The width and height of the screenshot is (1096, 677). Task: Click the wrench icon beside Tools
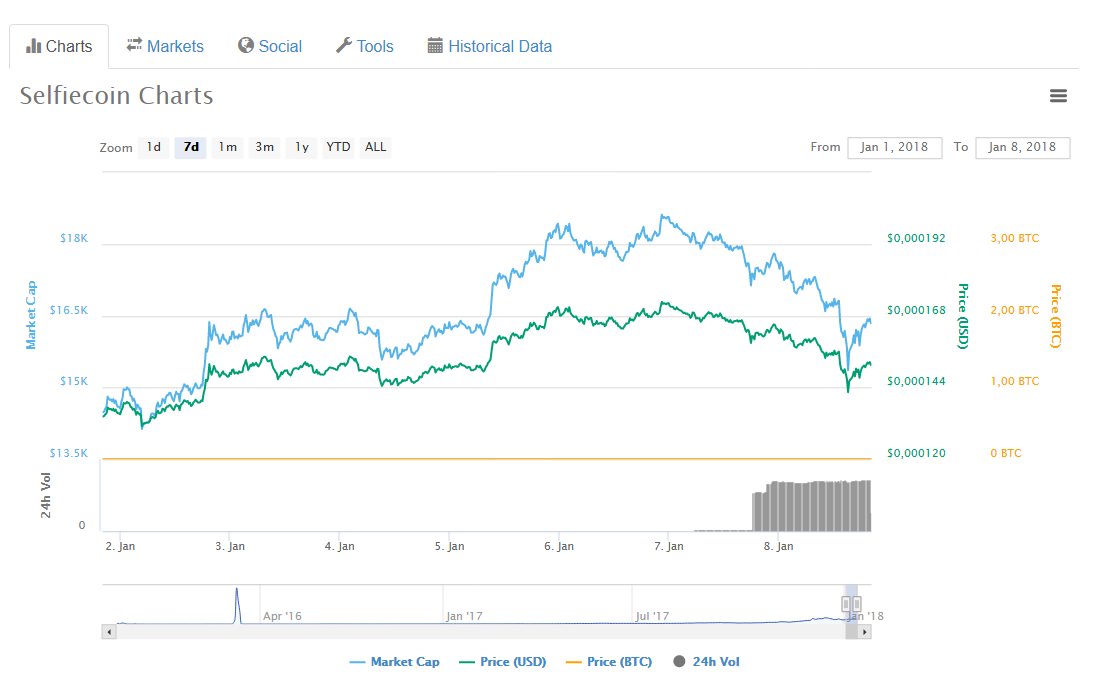343,45
